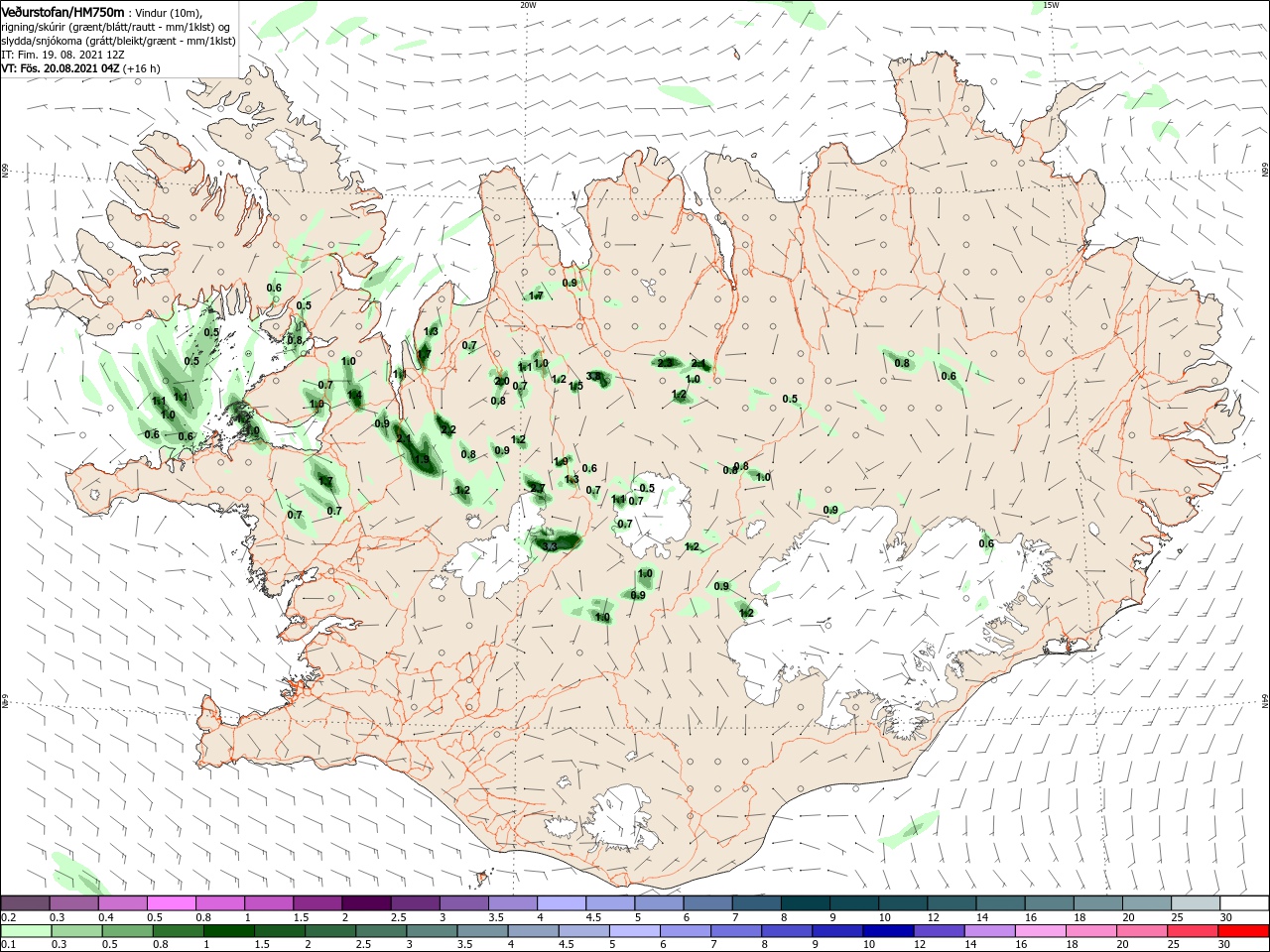Image resolution: width=1270 pixels, height=952 pixels.
Task: Click the 1.5 precipitation value on the map
Action: pyautogui.click(x=576, y=386)
